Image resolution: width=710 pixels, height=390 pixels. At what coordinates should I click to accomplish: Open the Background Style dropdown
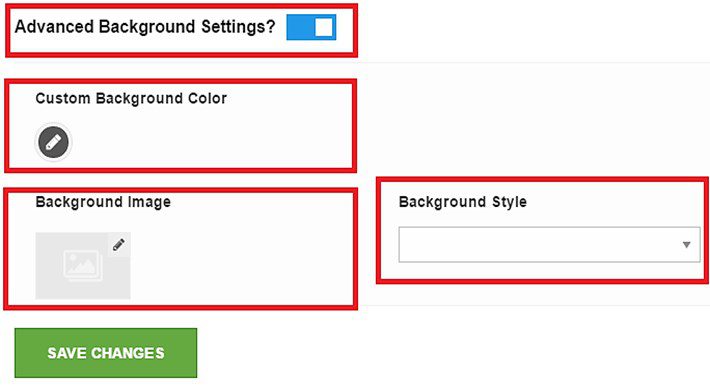(x=549, y=245)
